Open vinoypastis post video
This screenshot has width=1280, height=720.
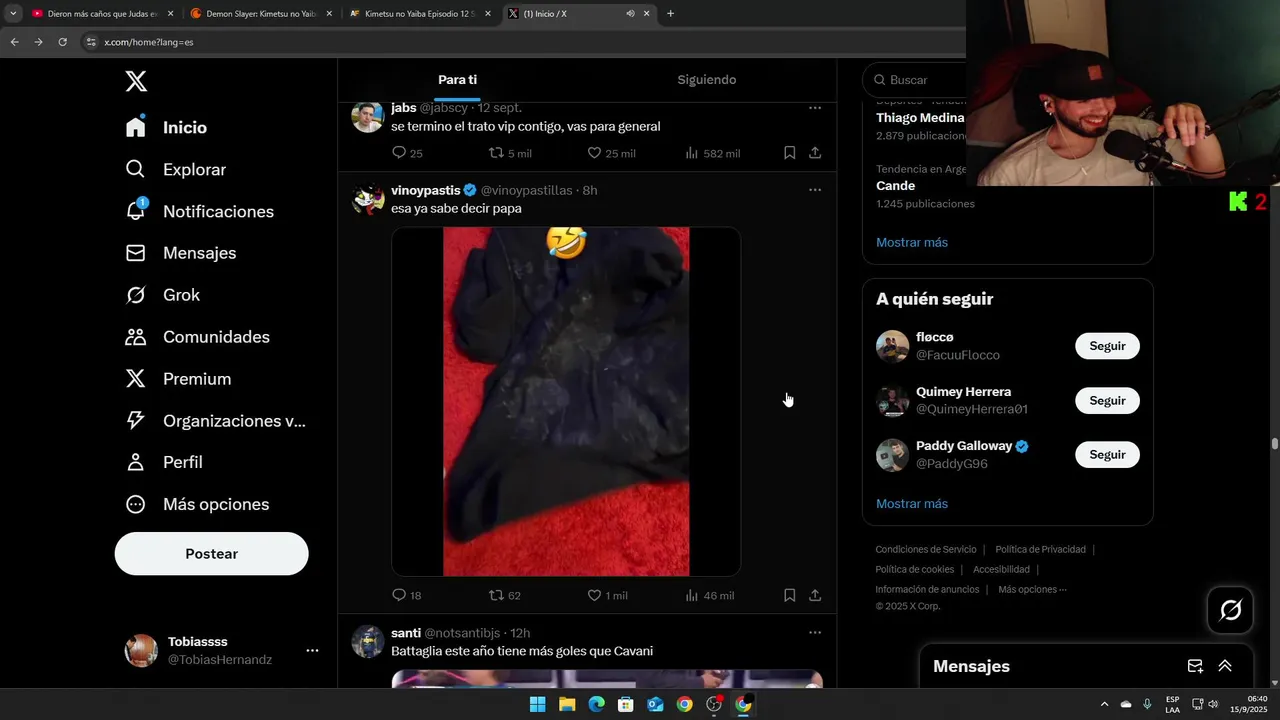(x=566, y=401)
